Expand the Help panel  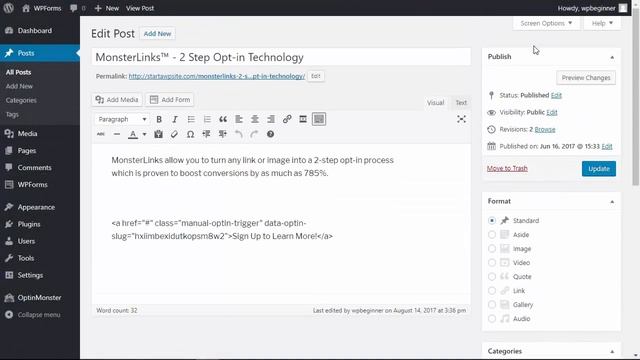[x=602, y=23]
